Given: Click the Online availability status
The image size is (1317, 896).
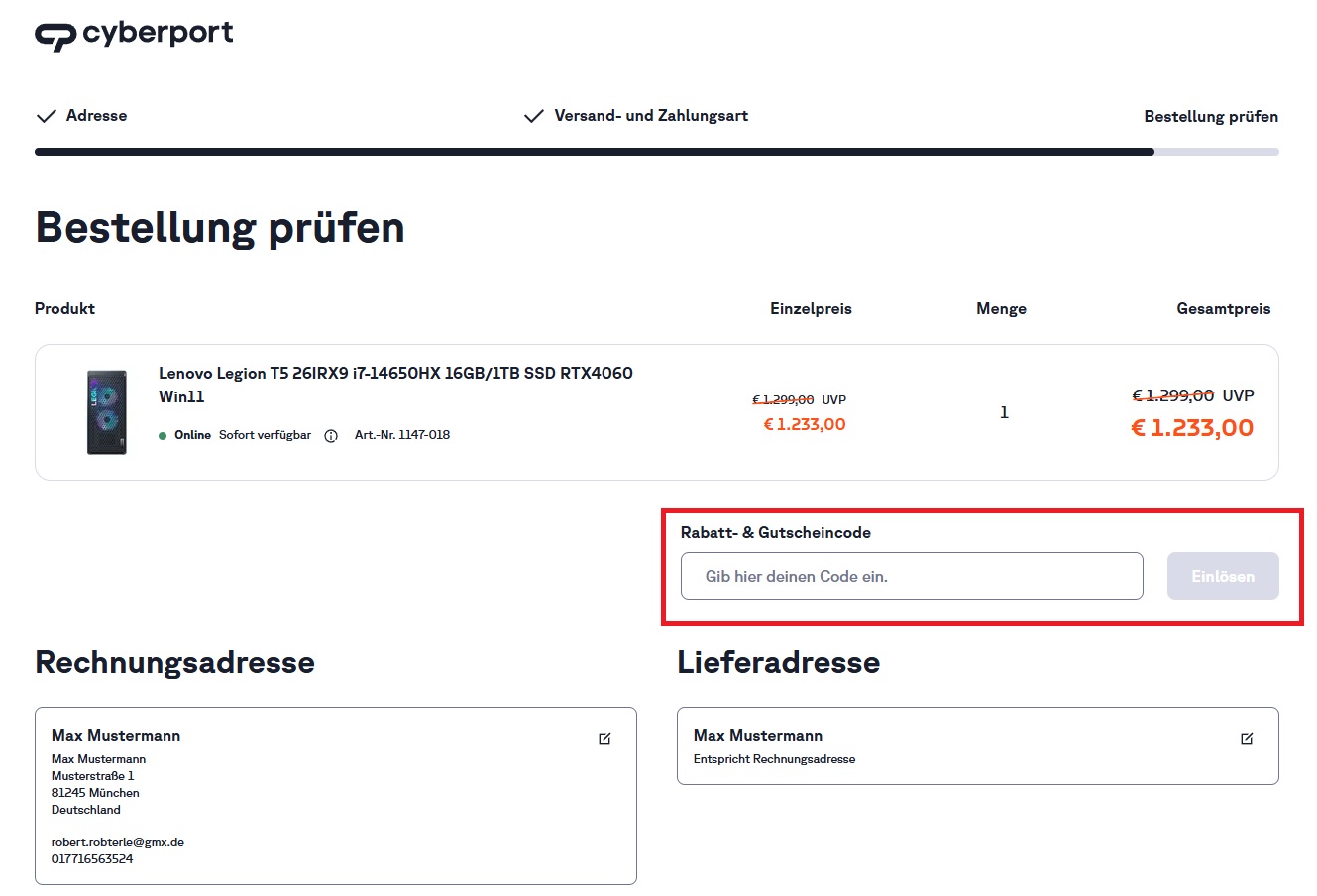Looking at the screenshot, I should click(x=185, y=435).
